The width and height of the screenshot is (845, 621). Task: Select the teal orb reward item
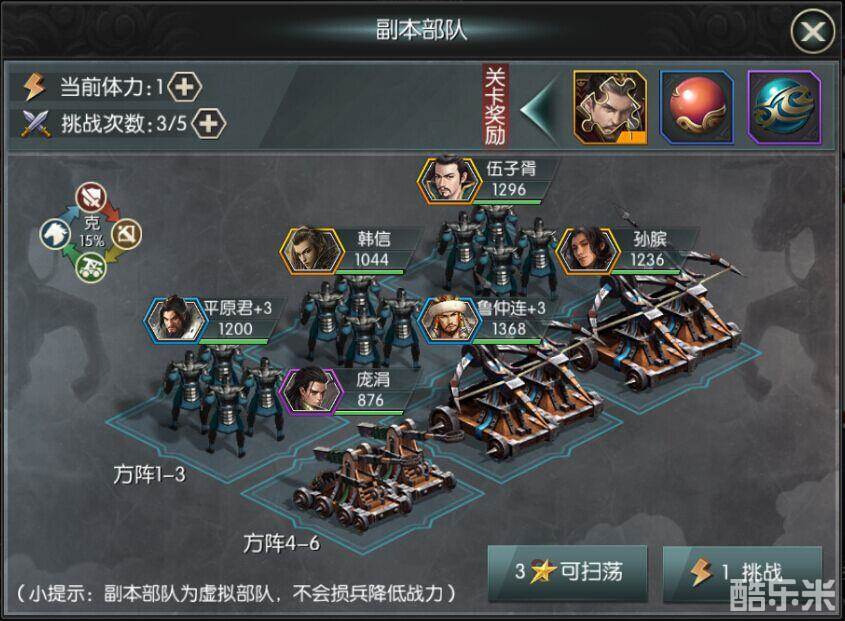click(x=785, y=107)
